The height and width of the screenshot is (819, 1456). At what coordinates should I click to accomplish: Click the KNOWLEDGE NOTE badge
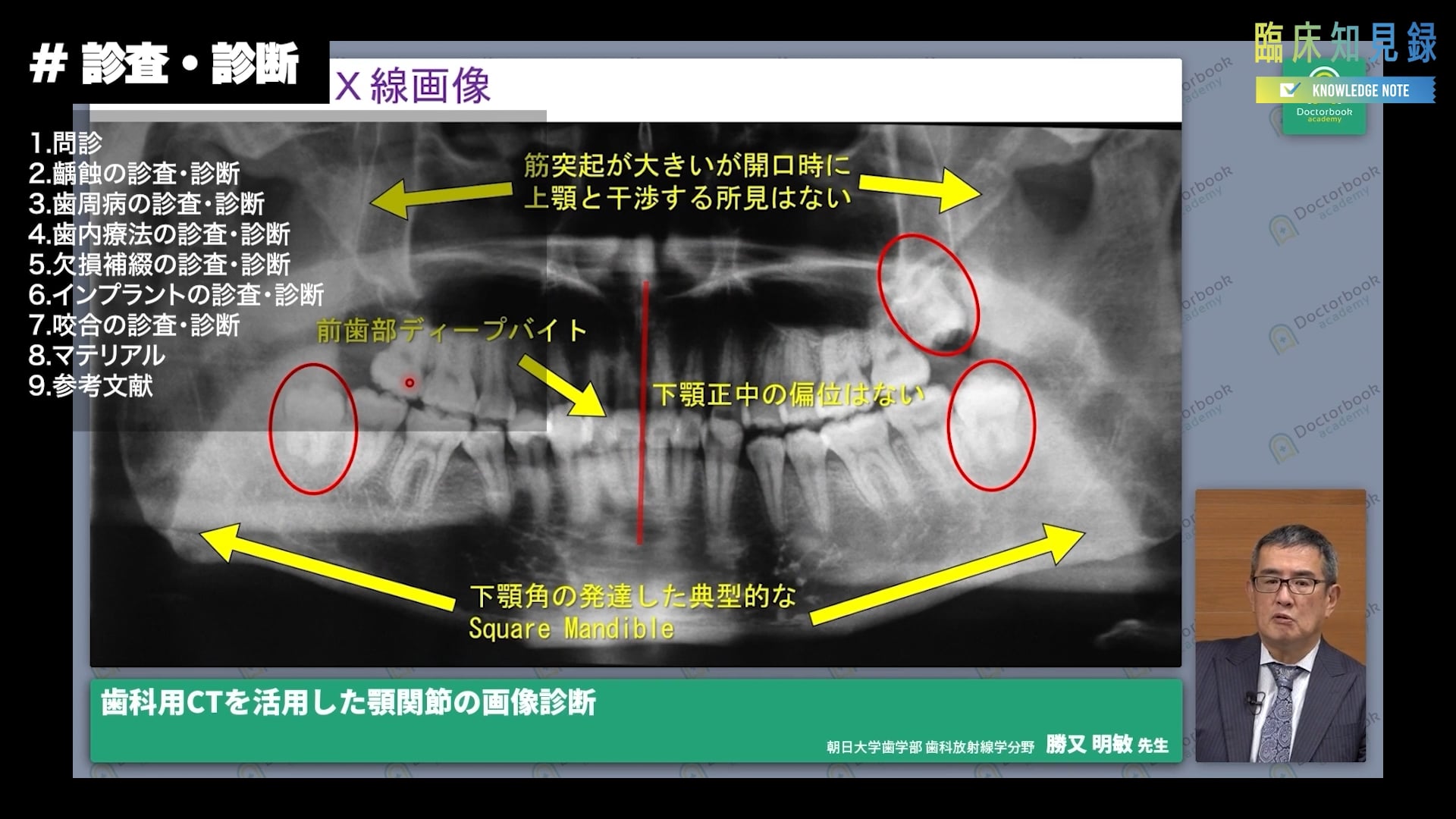tap(1345, 90)
